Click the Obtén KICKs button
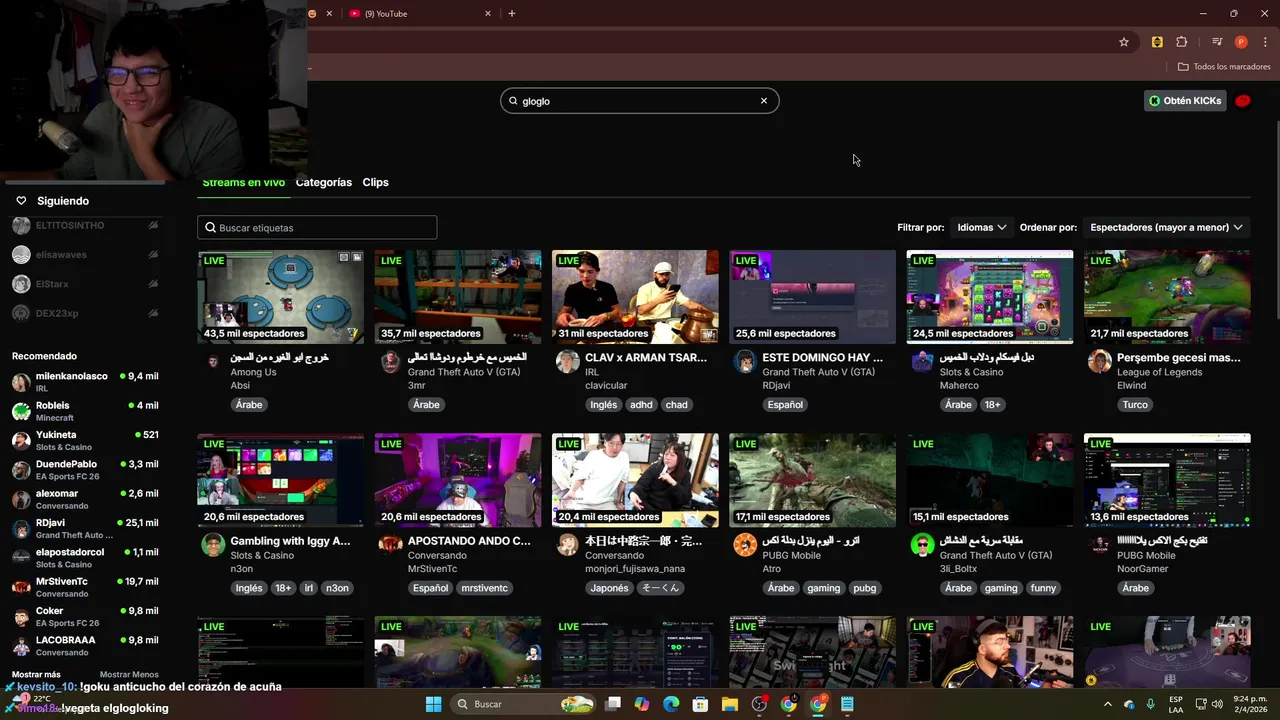 [x=1185, y=101]
